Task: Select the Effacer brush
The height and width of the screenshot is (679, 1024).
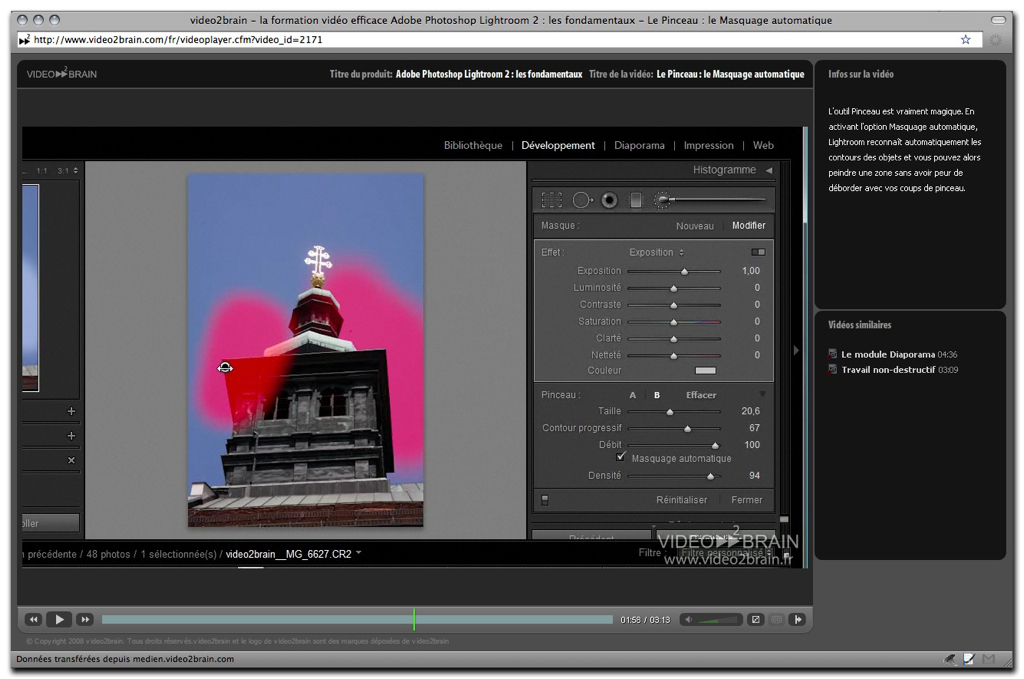Action: pos(701,395)
